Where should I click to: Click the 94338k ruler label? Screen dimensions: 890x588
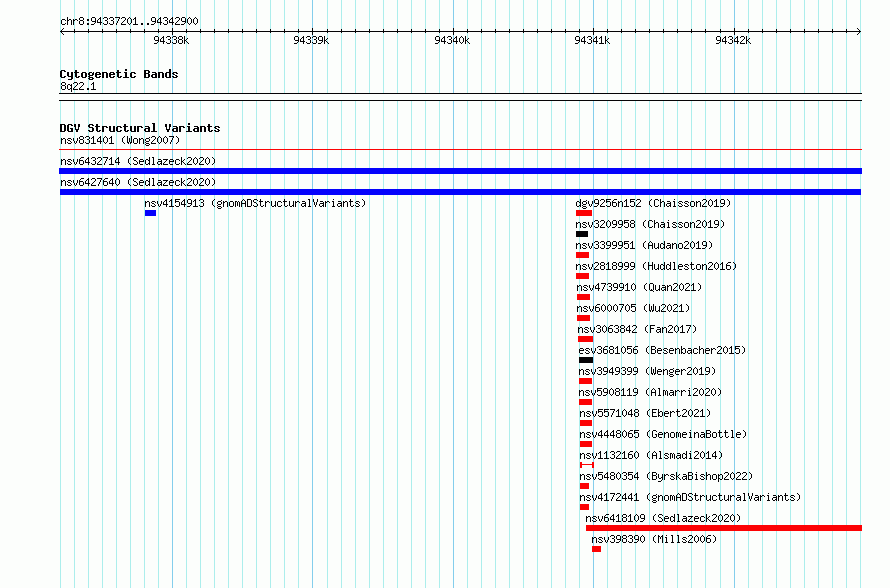[171, 40]
